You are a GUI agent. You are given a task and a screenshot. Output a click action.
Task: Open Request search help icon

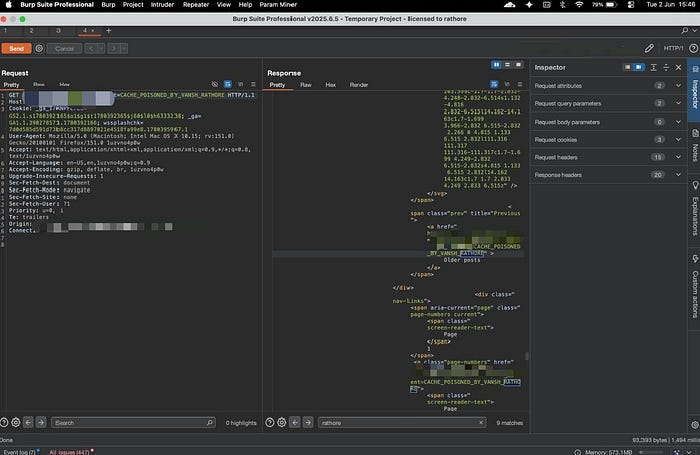4,422
